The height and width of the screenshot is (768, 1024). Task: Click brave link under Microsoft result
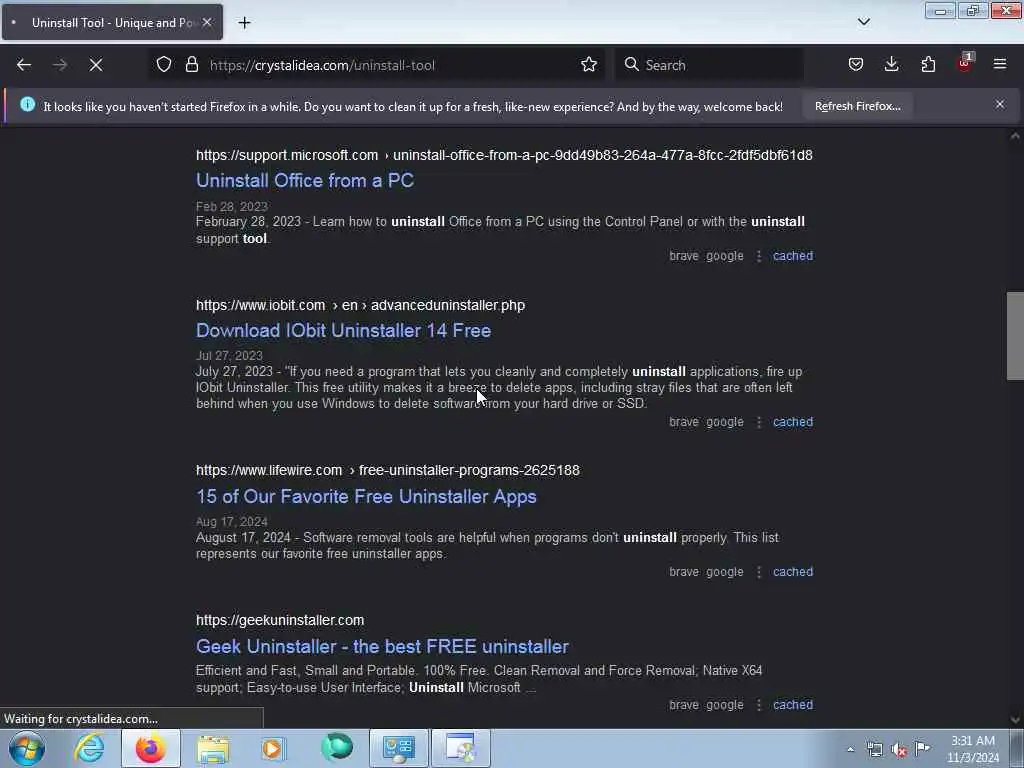point(684,255)
